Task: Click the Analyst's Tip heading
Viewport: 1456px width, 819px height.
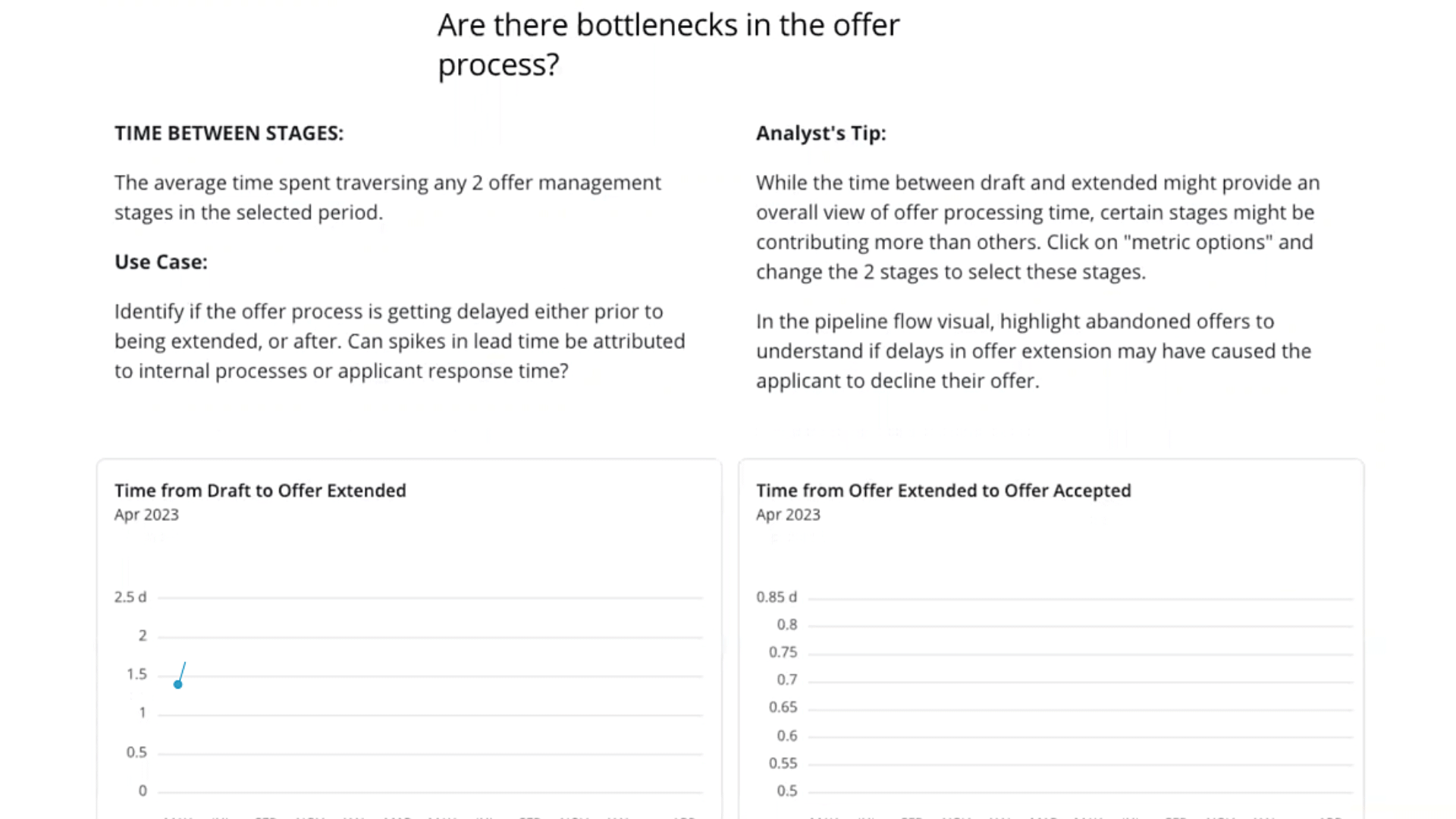Action: tap(821, 133)
